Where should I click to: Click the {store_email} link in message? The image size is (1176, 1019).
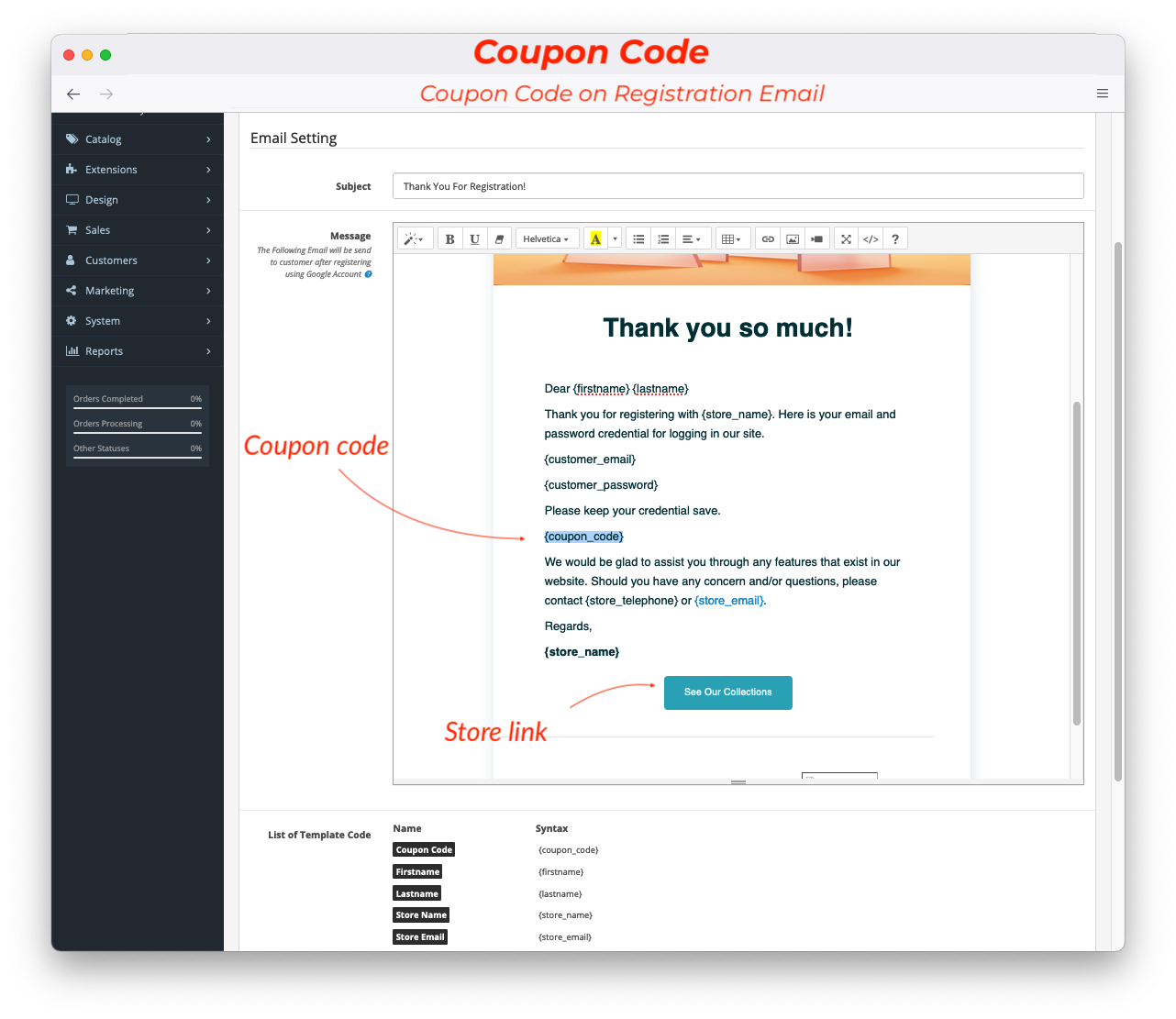coord(729,601)
